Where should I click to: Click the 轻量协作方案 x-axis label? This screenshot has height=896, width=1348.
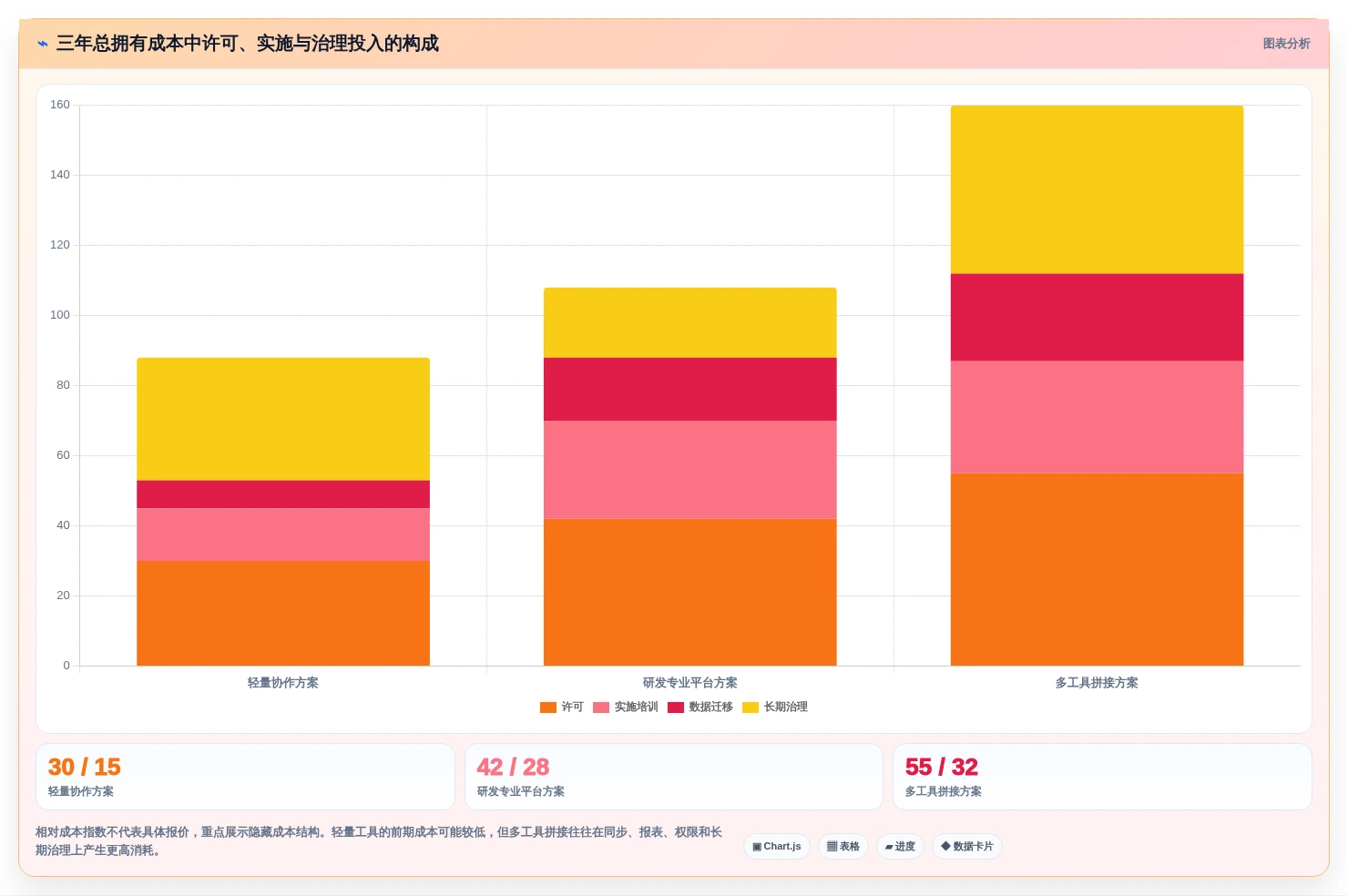tap(283, 683)
